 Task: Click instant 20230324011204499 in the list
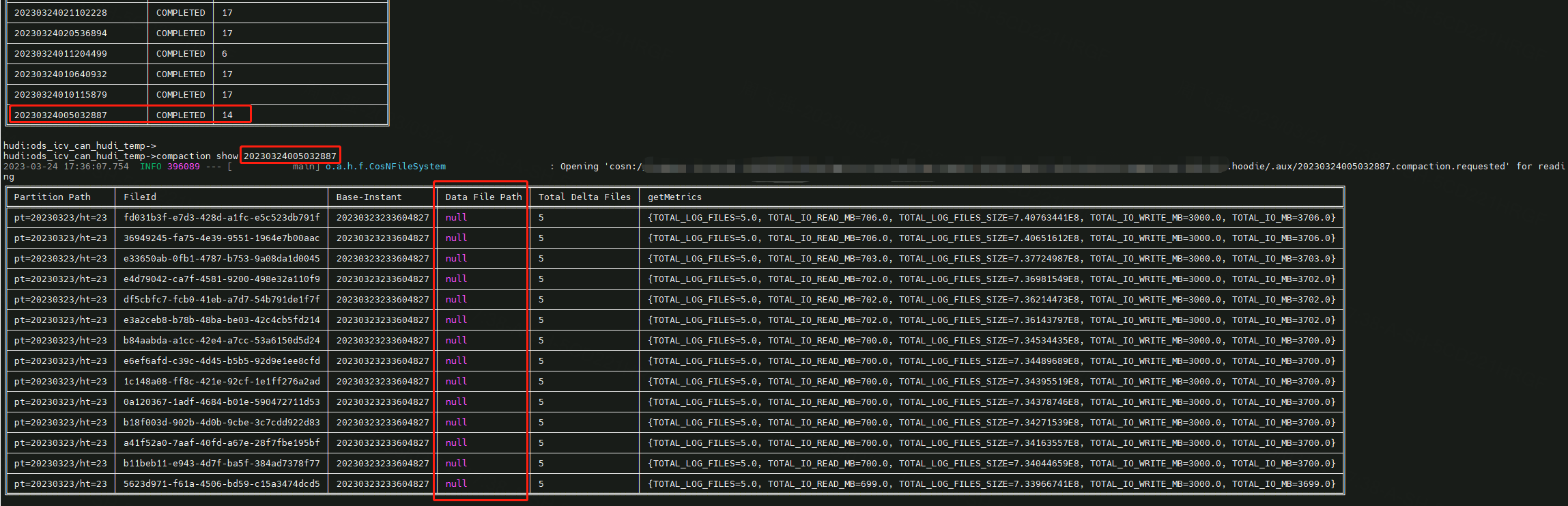[x=61, y=53]
